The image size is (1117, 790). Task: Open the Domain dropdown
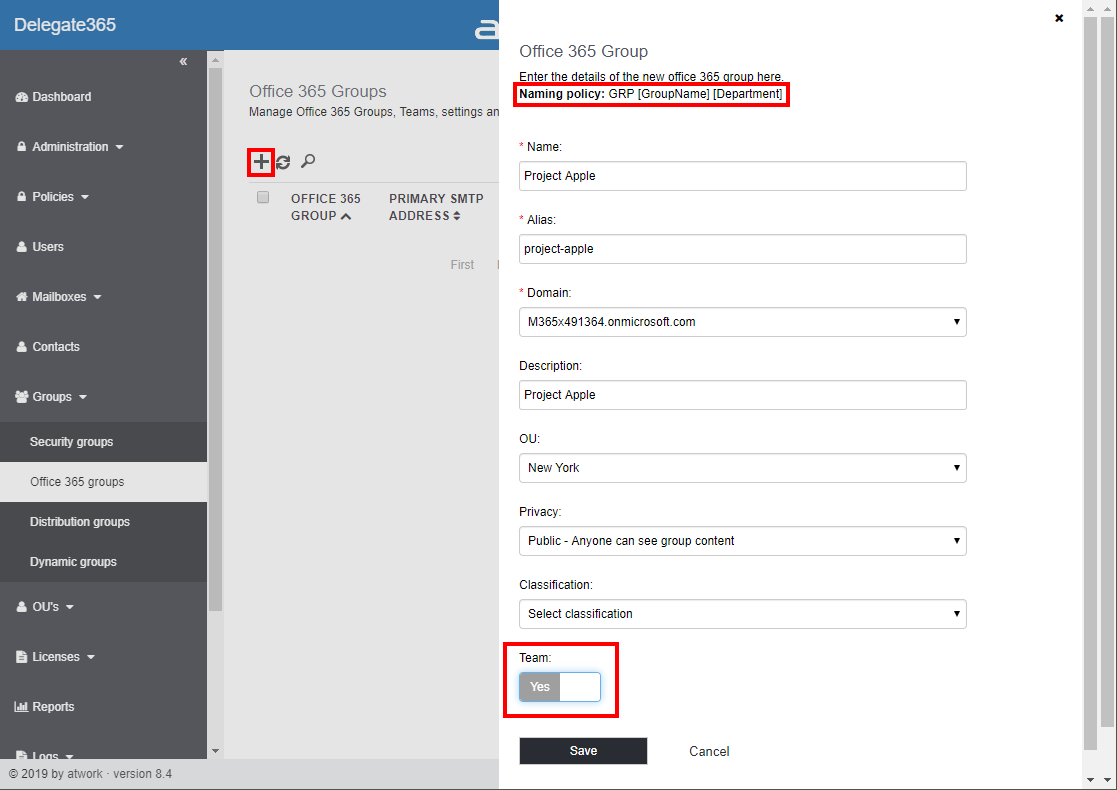point(742,322)
